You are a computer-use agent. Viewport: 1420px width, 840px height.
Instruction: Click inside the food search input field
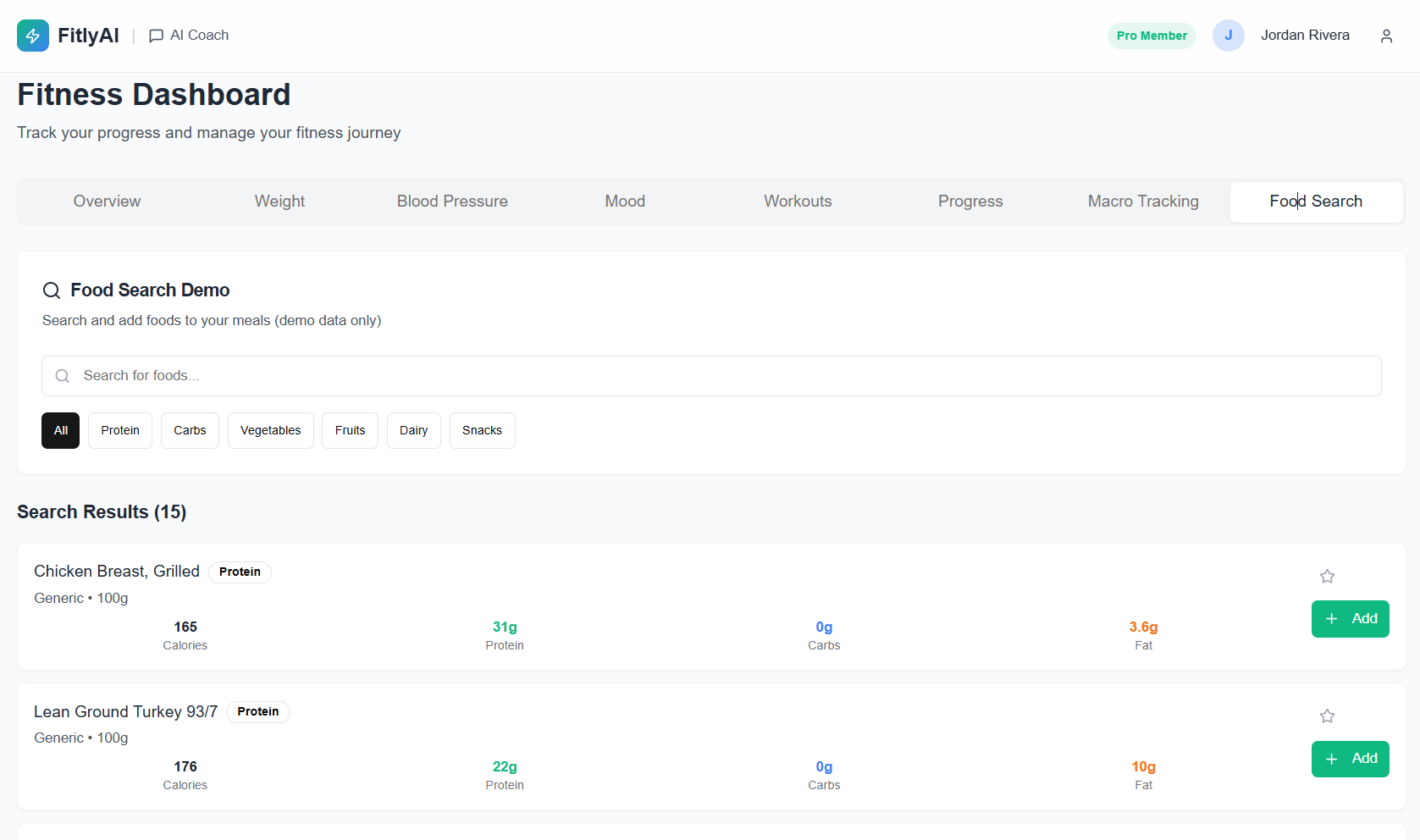339,375
